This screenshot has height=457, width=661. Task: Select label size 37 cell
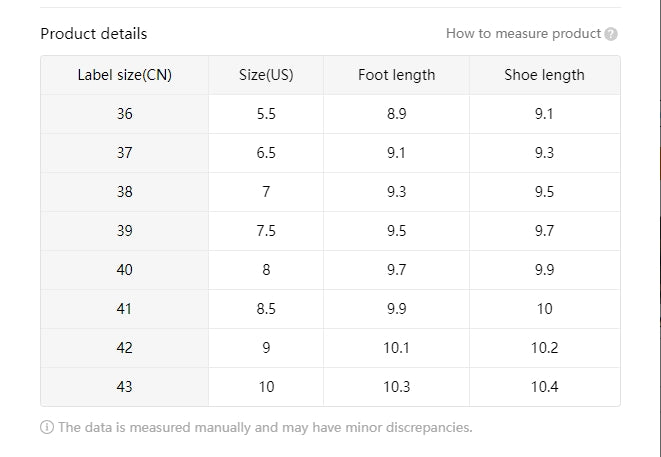click(125, 153)
